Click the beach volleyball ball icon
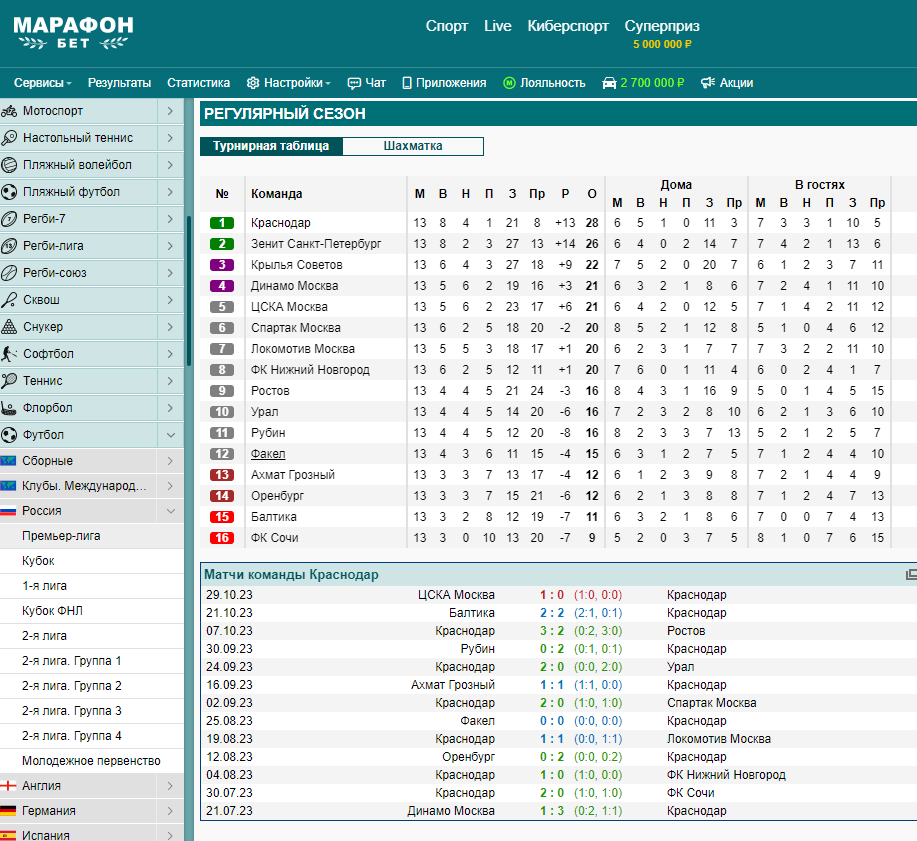Viewport: 917px width, 841px height. (x=9, y=165)
